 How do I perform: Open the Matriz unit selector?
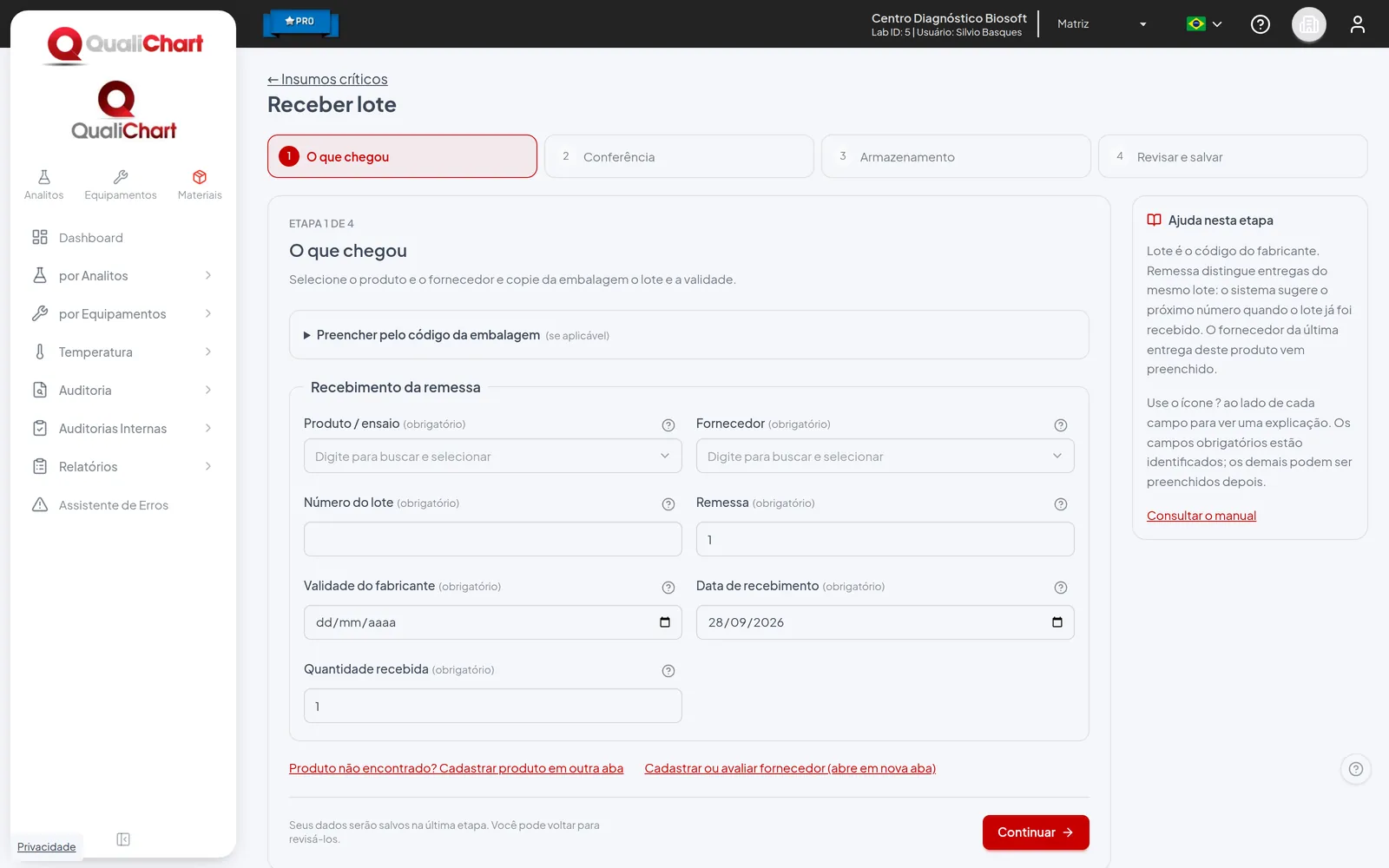click(1102, 24)
